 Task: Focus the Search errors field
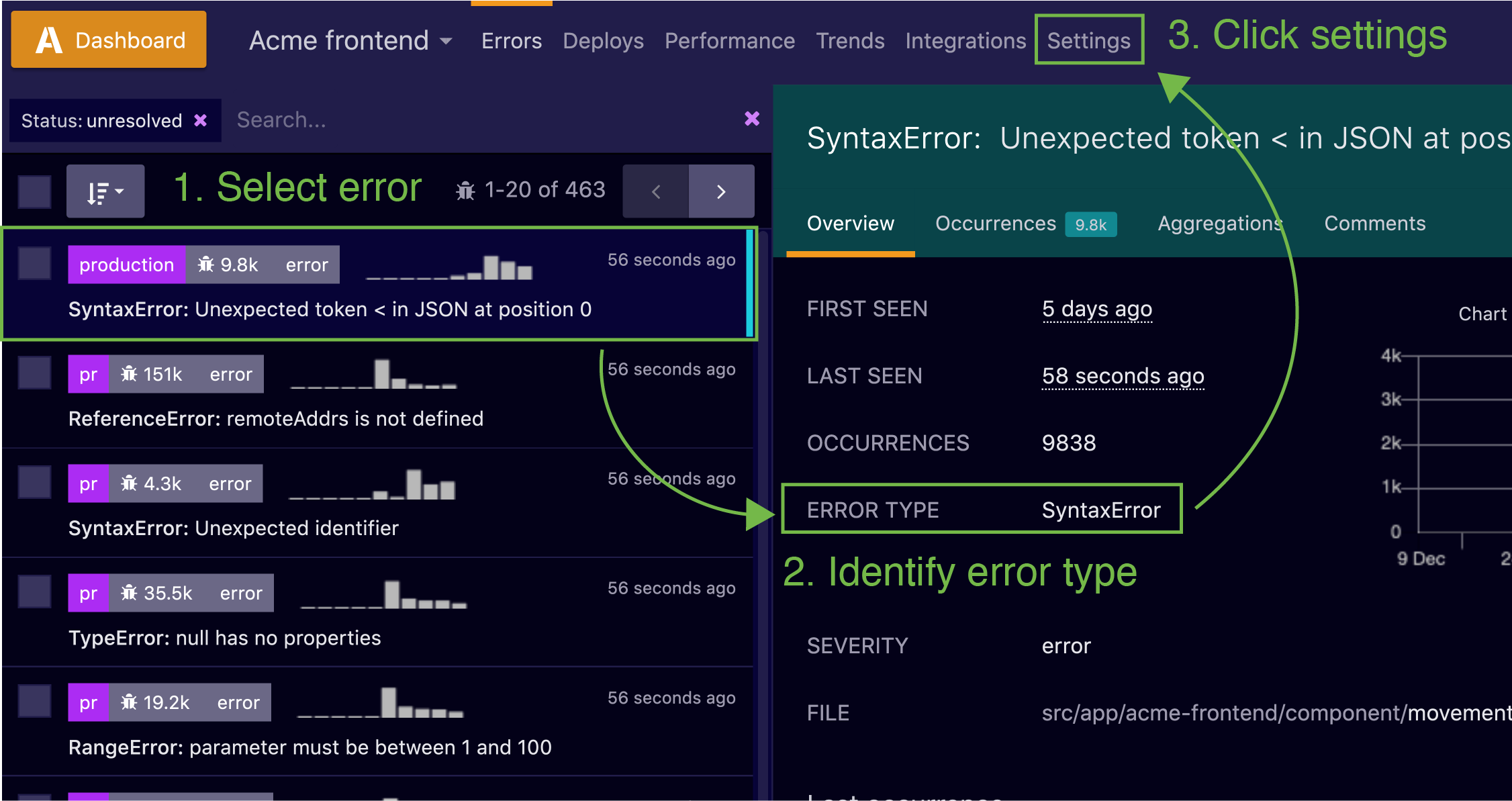point(483,120)
